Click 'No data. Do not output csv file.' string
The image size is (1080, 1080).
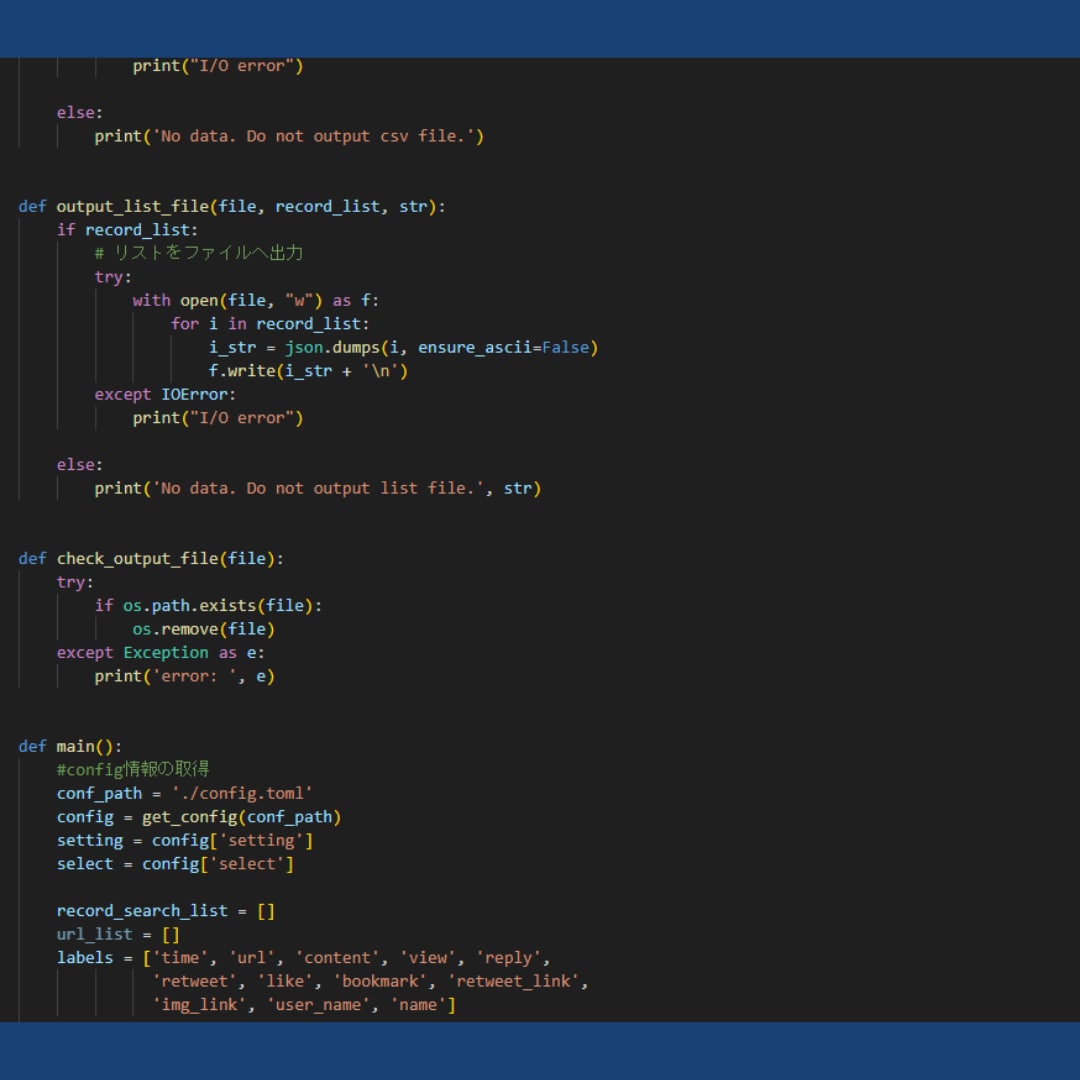(x=313, y=136)
